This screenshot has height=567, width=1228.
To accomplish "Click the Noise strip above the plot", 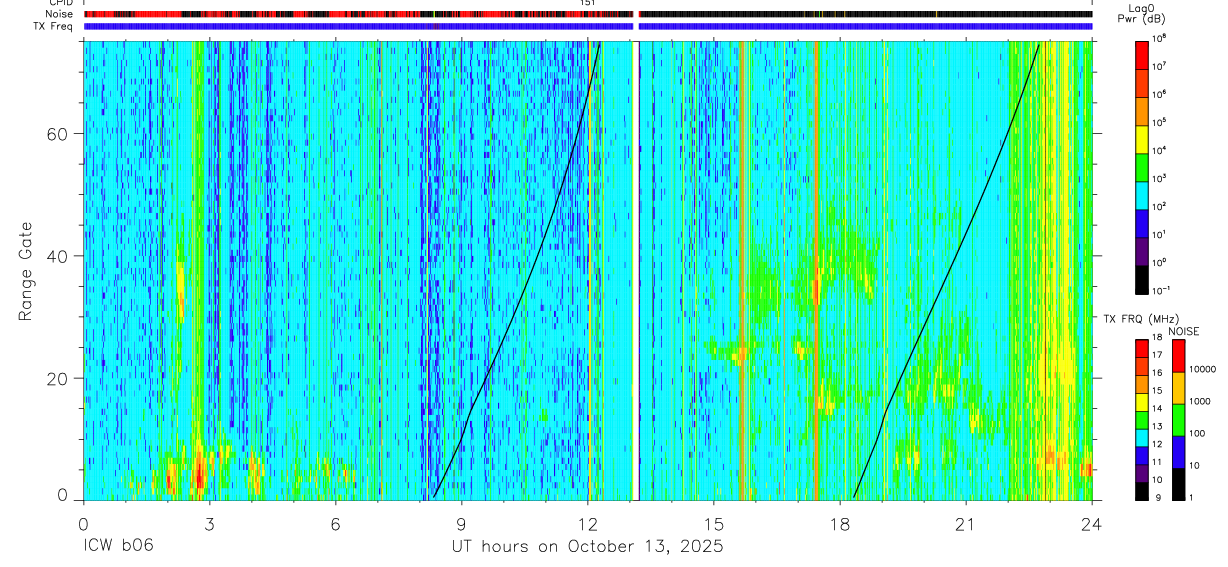I will pos(588,14).
